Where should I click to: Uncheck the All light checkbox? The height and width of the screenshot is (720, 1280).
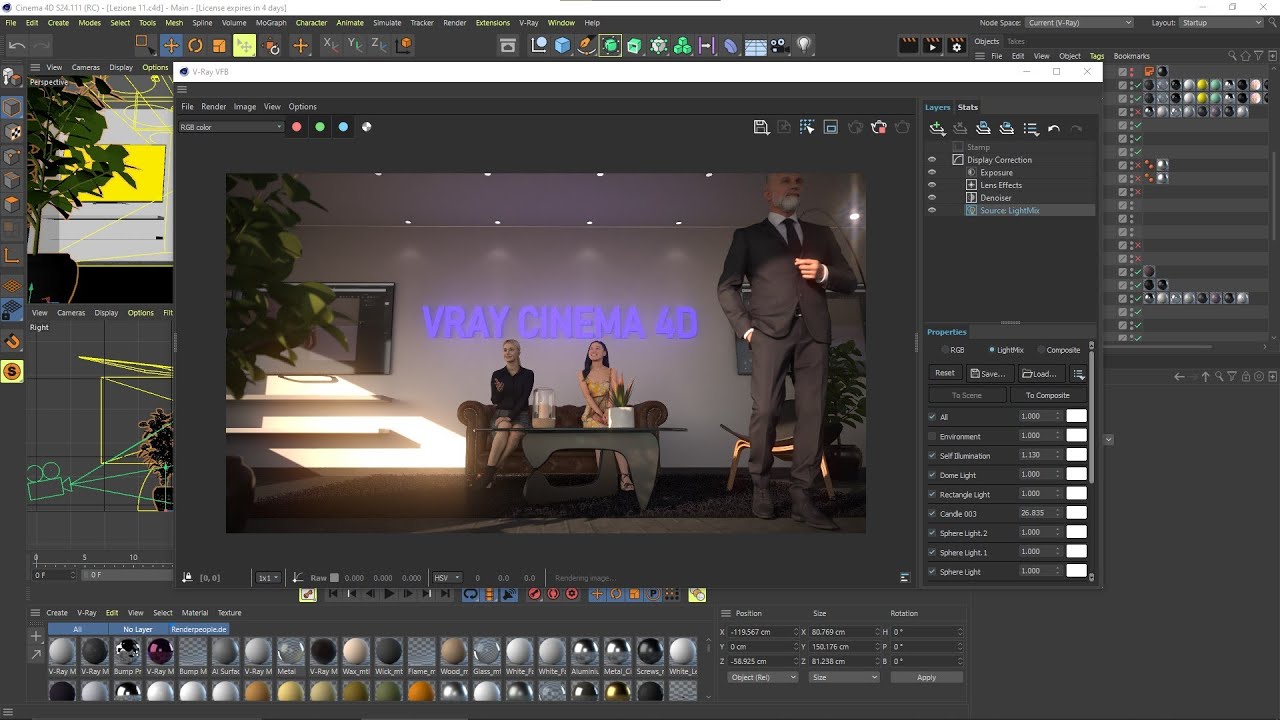point(932,417)
